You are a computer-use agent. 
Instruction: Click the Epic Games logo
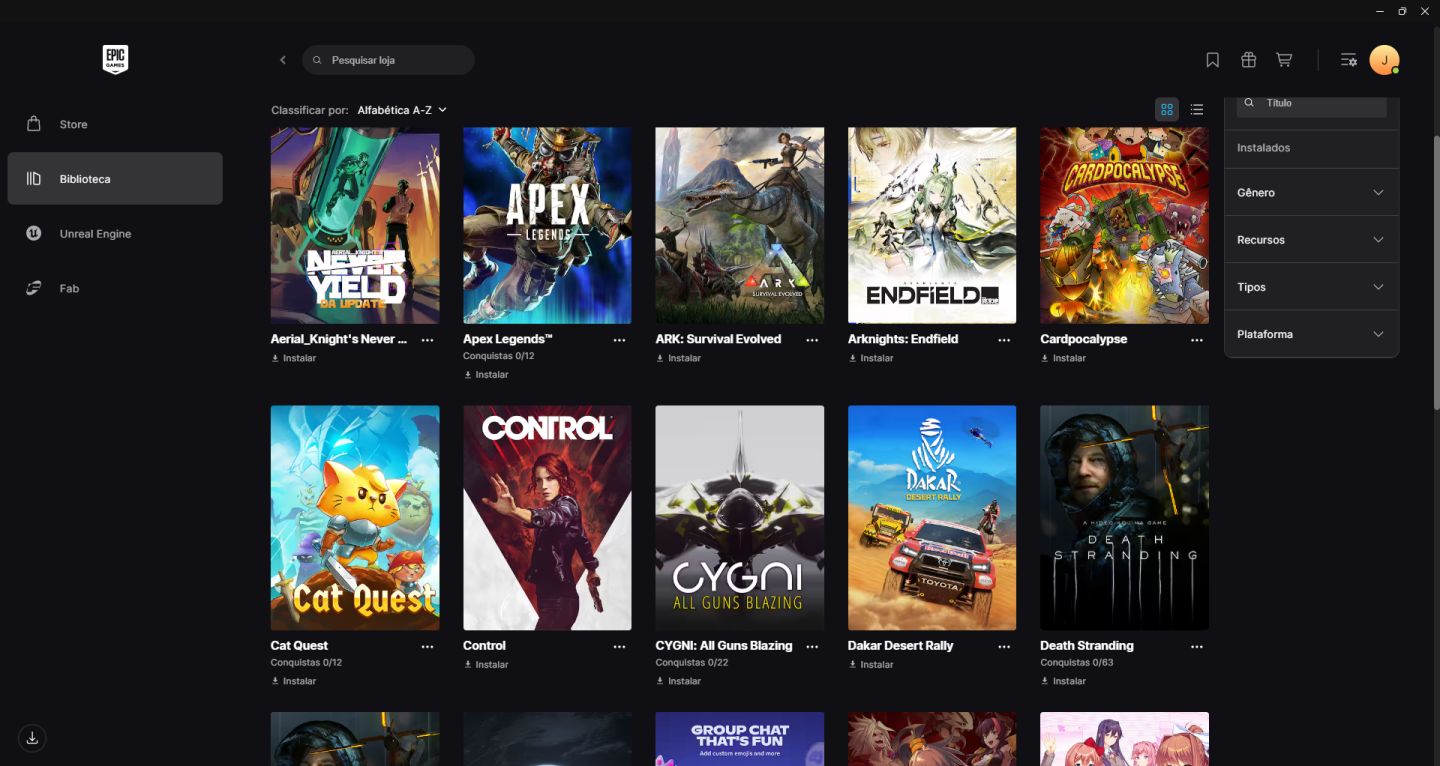(115, 60)
